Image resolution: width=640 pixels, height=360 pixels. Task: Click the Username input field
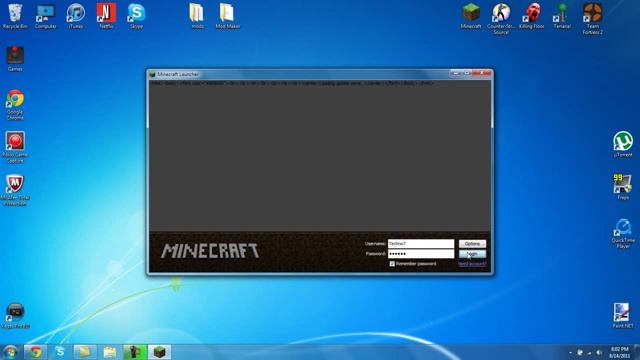point(421,244)
